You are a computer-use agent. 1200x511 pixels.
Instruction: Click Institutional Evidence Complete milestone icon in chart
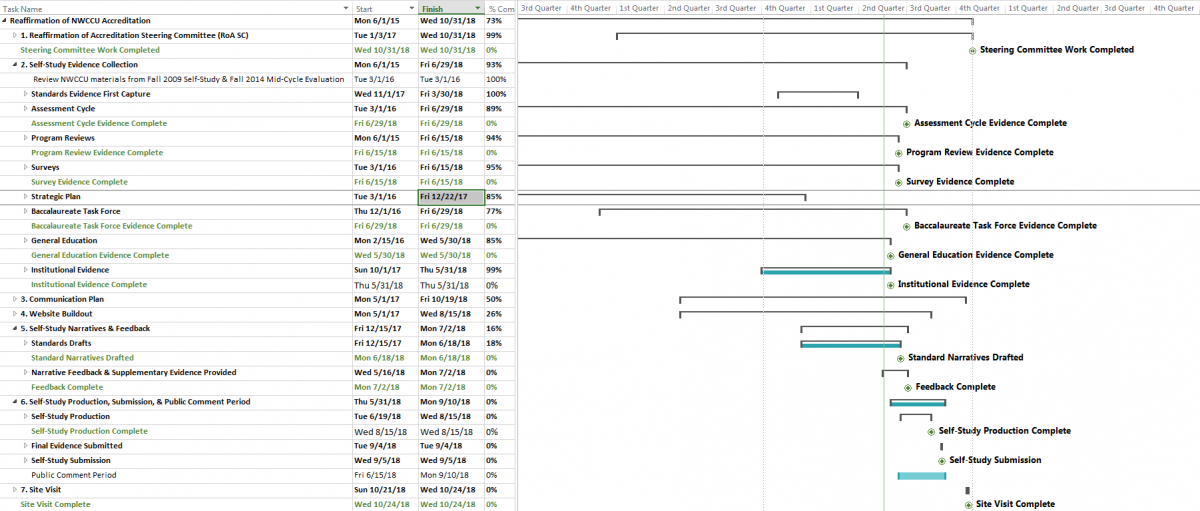coord(890,285)
